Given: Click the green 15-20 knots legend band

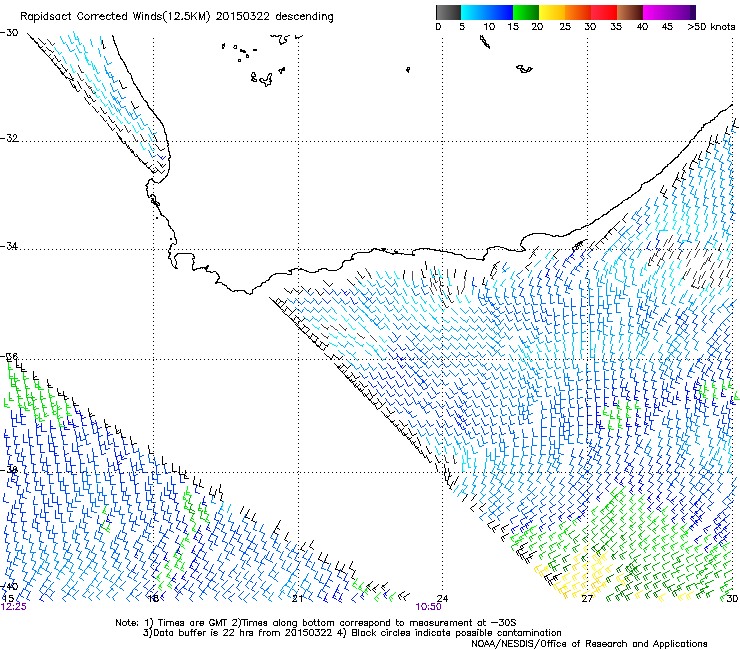Looking at the screenshot, I should (526, 12).
